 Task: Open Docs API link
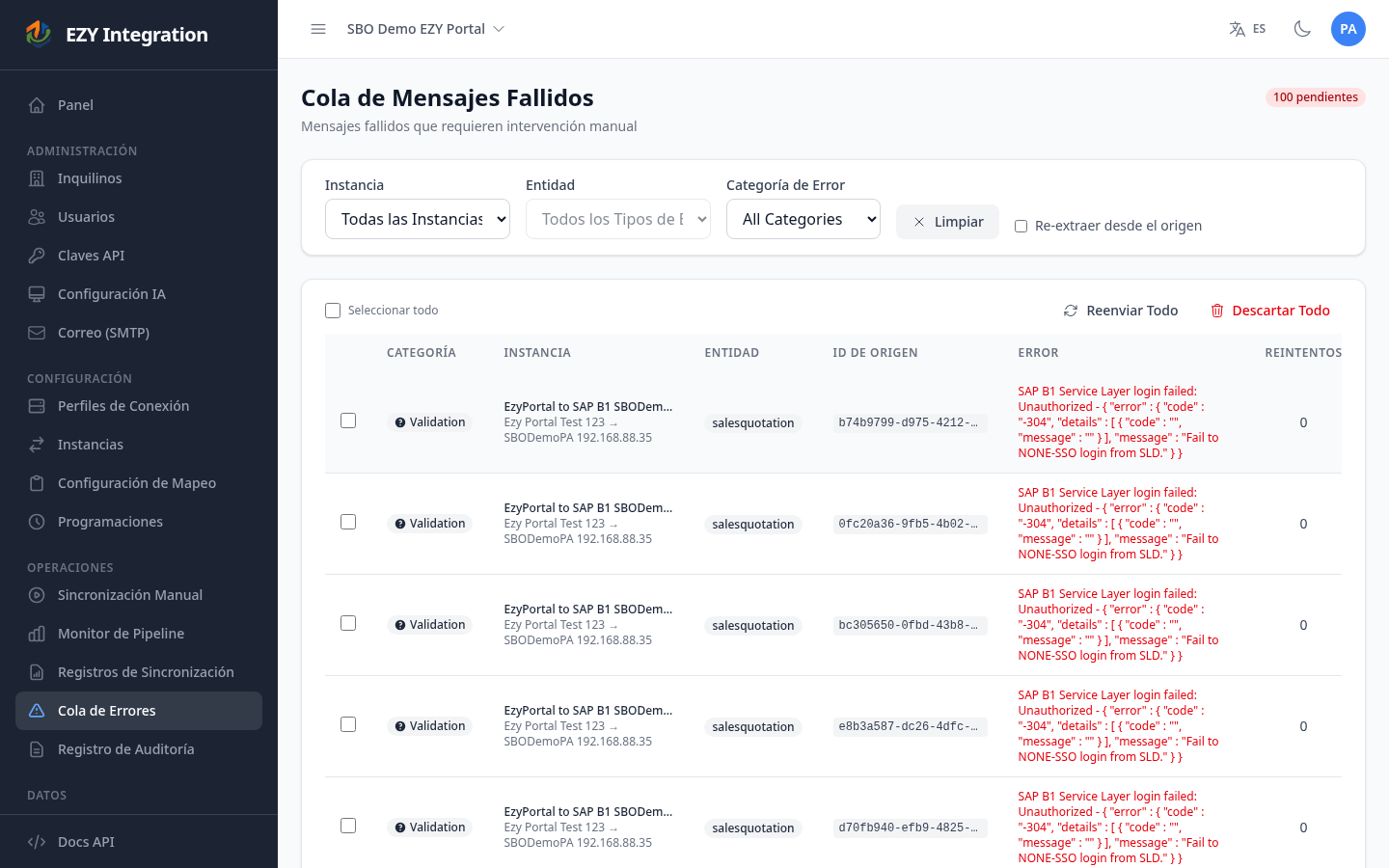pos(139,842)
